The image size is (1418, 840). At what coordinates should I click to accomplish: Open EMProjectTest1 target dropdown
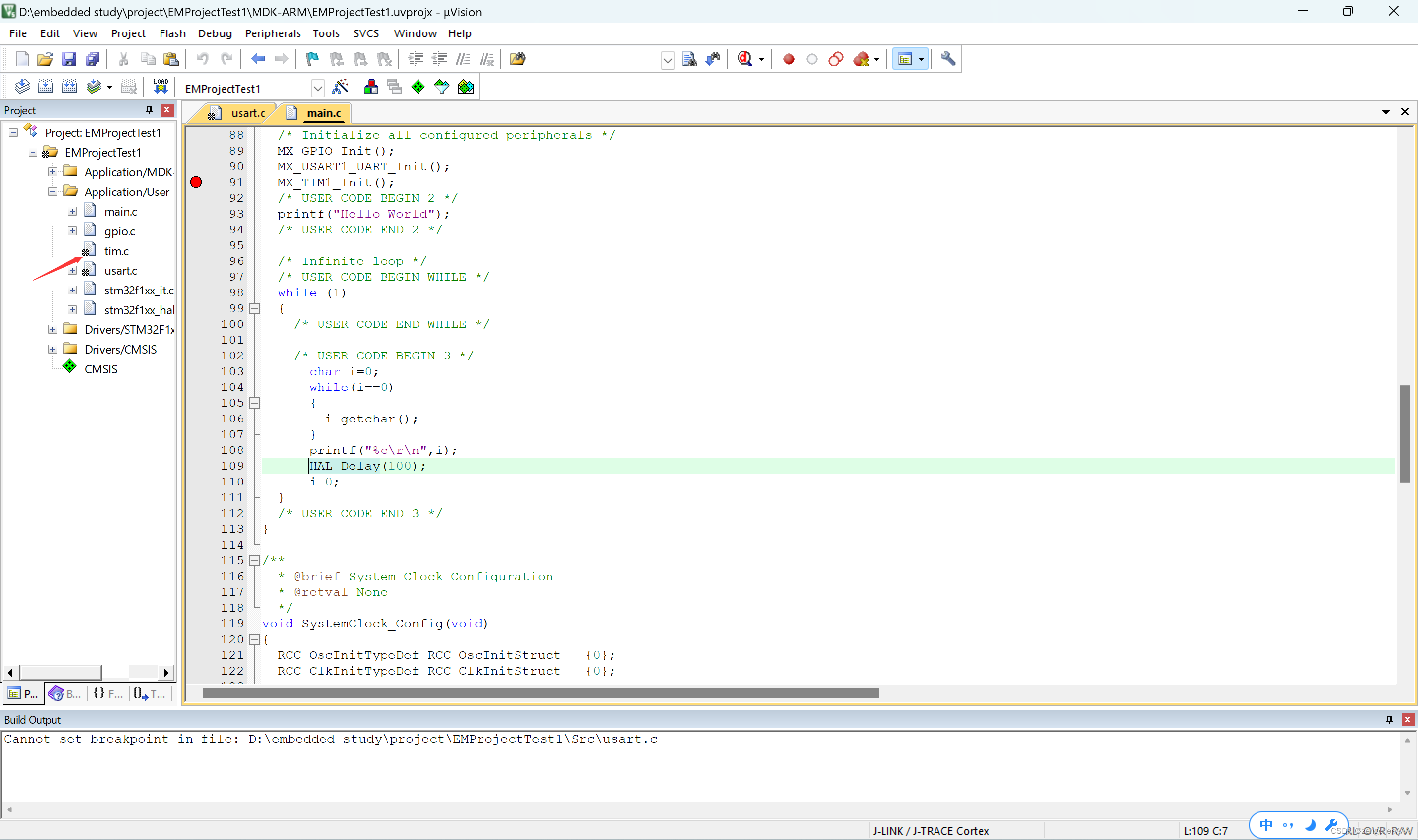(x=318, y=88)
